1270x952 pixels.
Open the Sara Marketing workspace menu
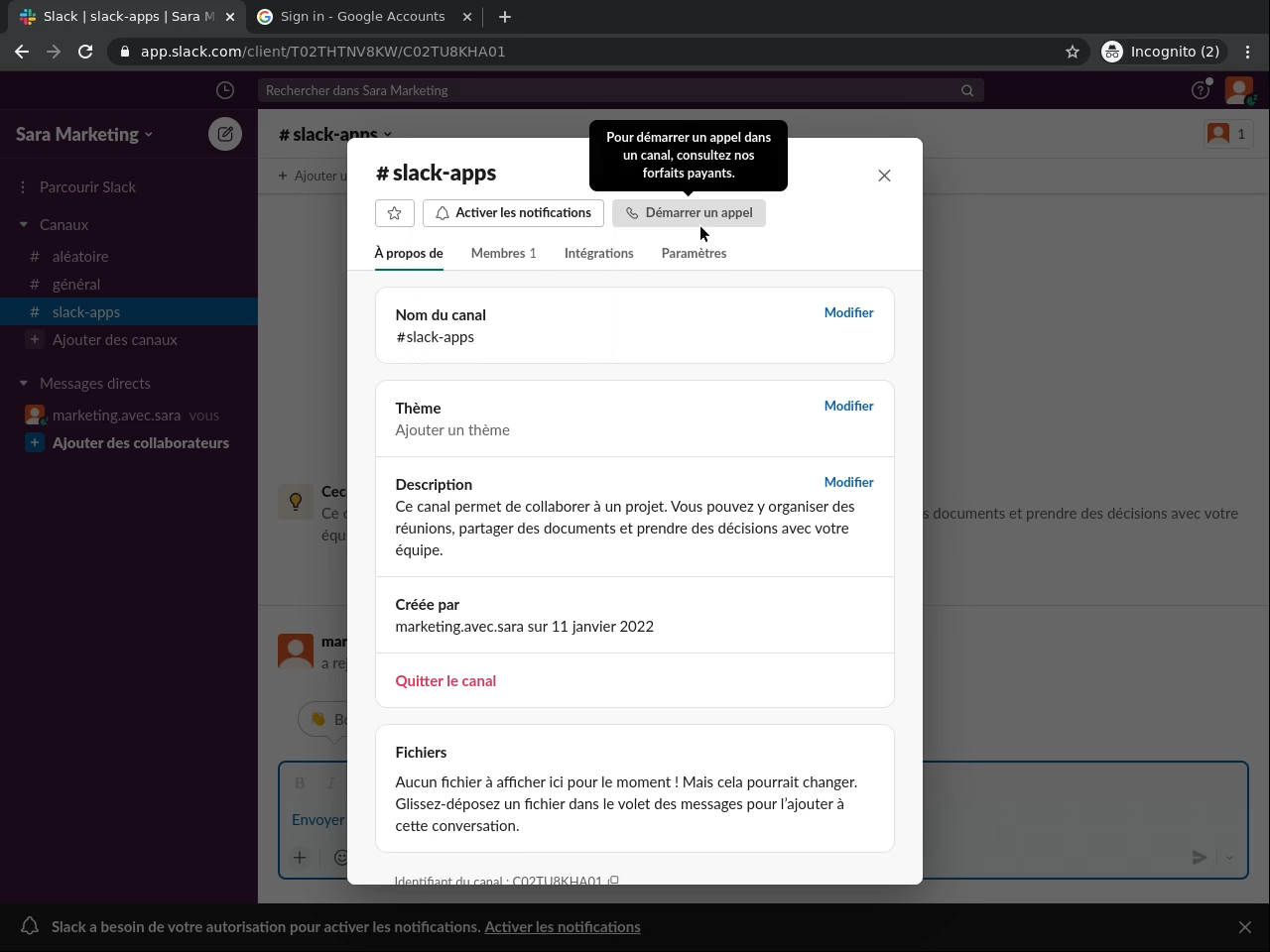click(84, 135)
